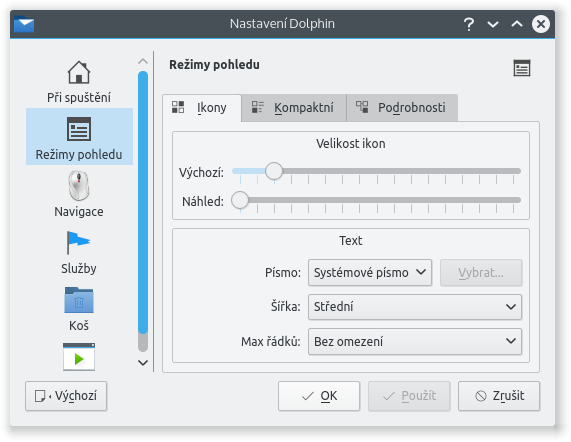Confirm settings with the OK button

click(x=319, y=396)
